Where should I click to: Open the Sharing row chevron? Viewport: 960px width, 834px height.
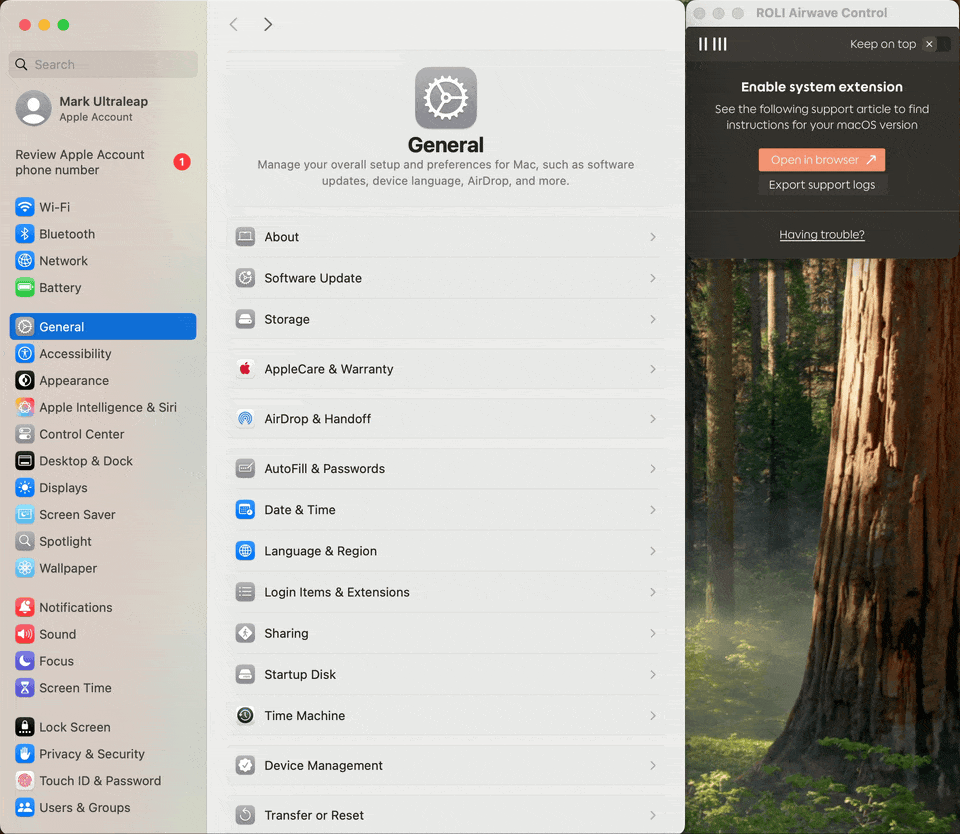click(653, 633)
